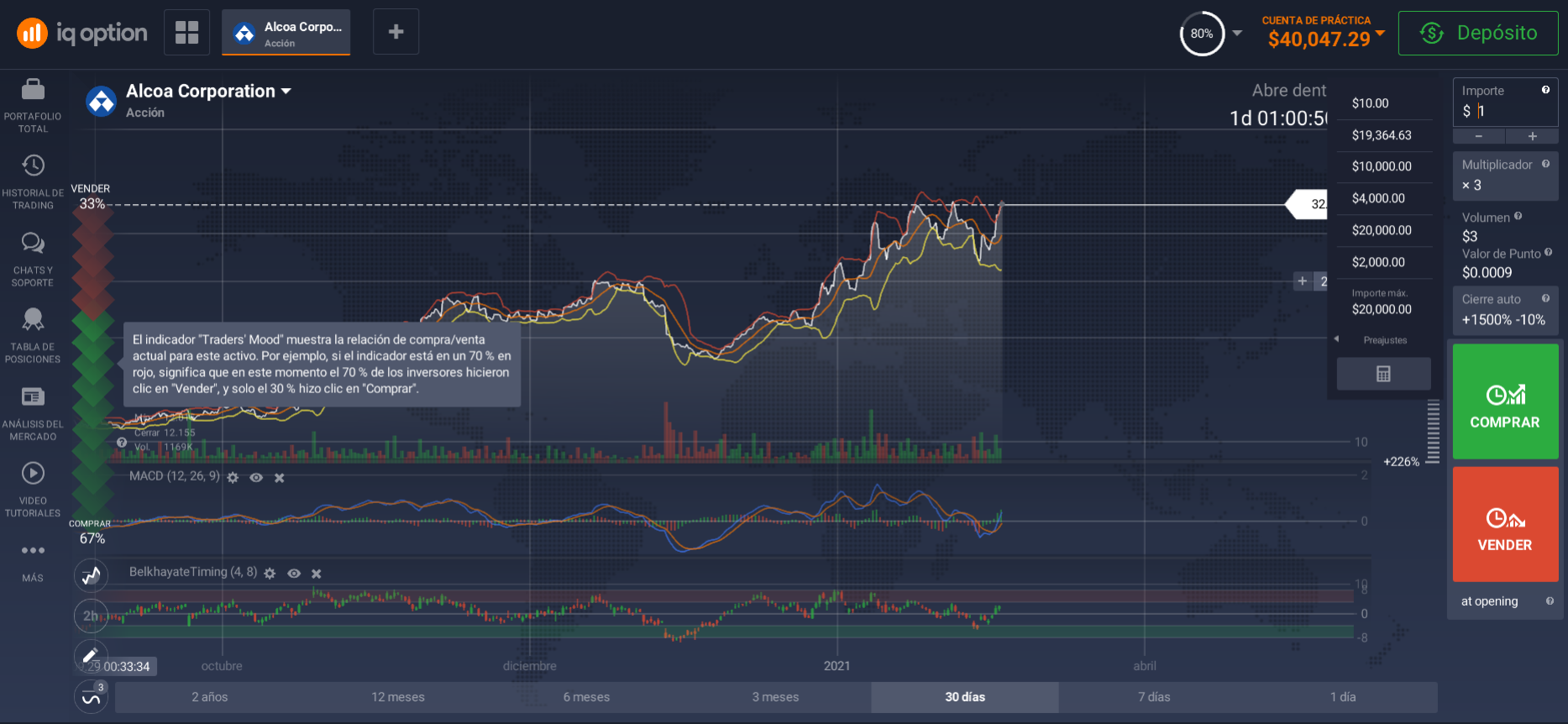The width and height of the screenshot is (1568, 724).
Task: Select the 3 meses time range
Action: pyautogui.click(x=775, y=697)
